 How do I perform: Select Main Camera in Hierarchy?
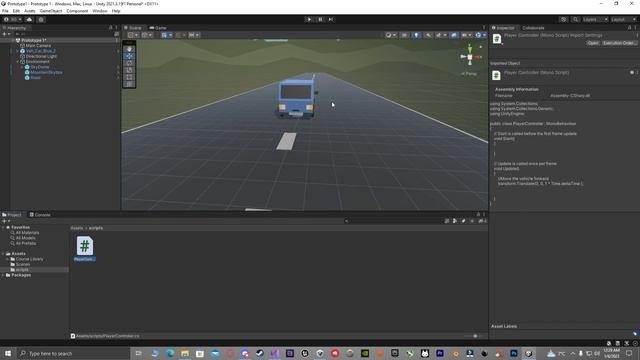(38, 46)
